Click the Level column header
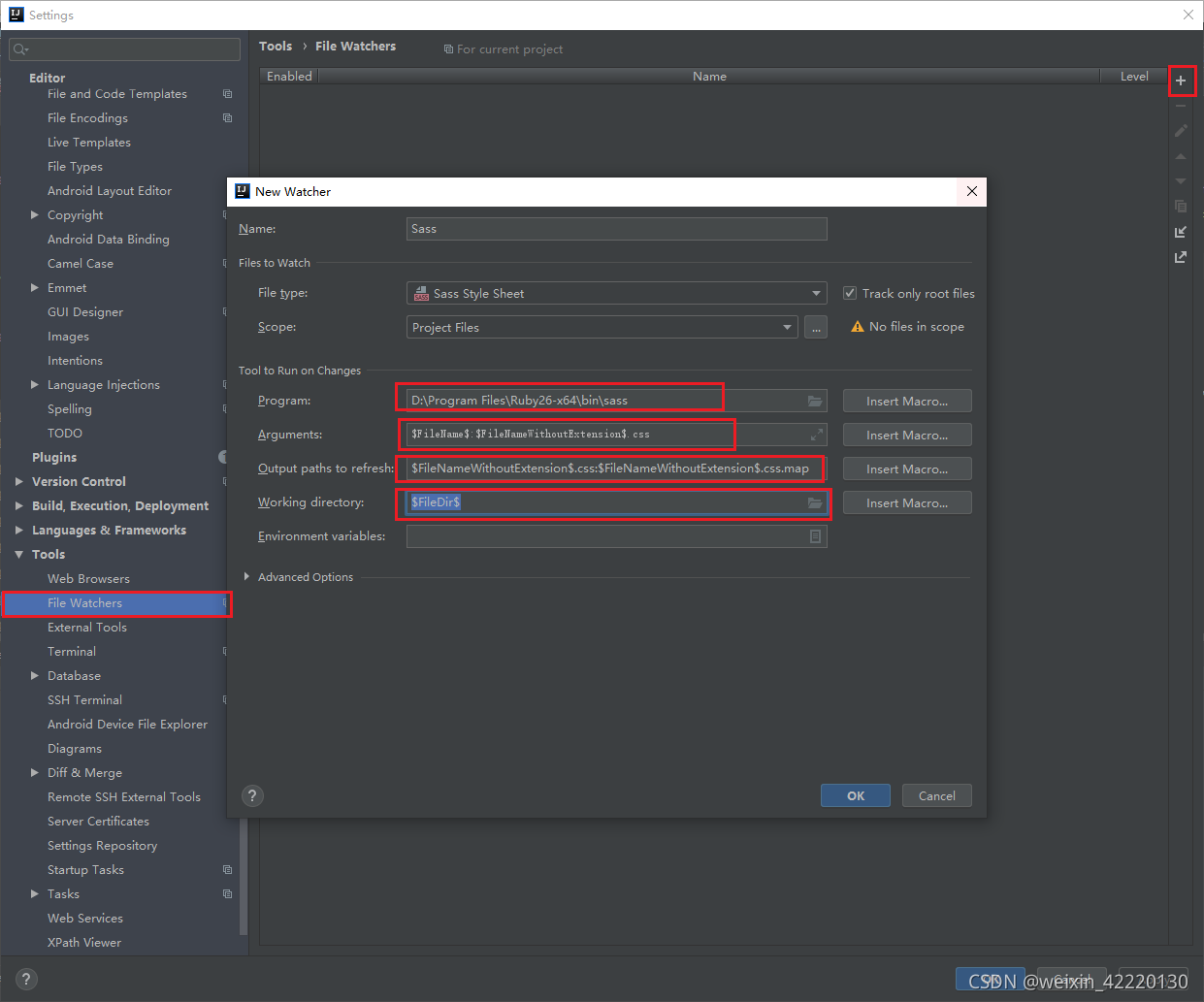 1134,76
